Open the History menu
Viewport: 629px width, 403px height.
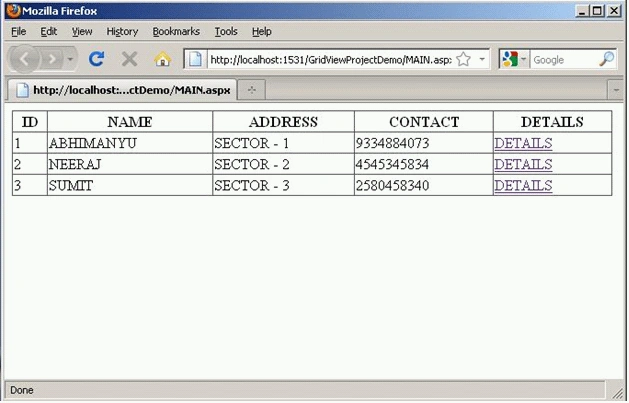pos(122,31)
